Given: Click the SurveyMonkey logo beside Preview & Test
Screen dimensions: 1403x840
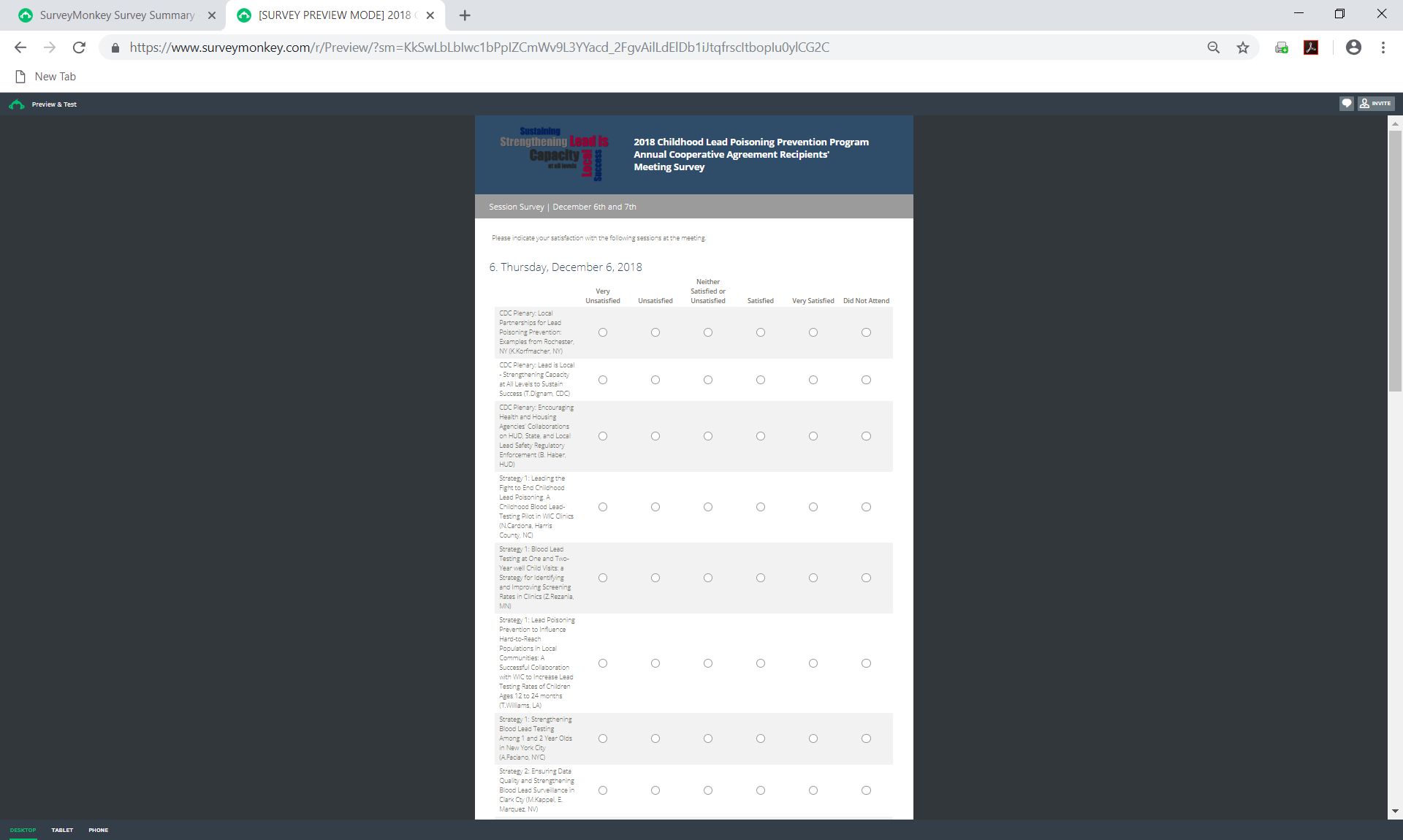Looking at the screenshot, I should [17, 104].
